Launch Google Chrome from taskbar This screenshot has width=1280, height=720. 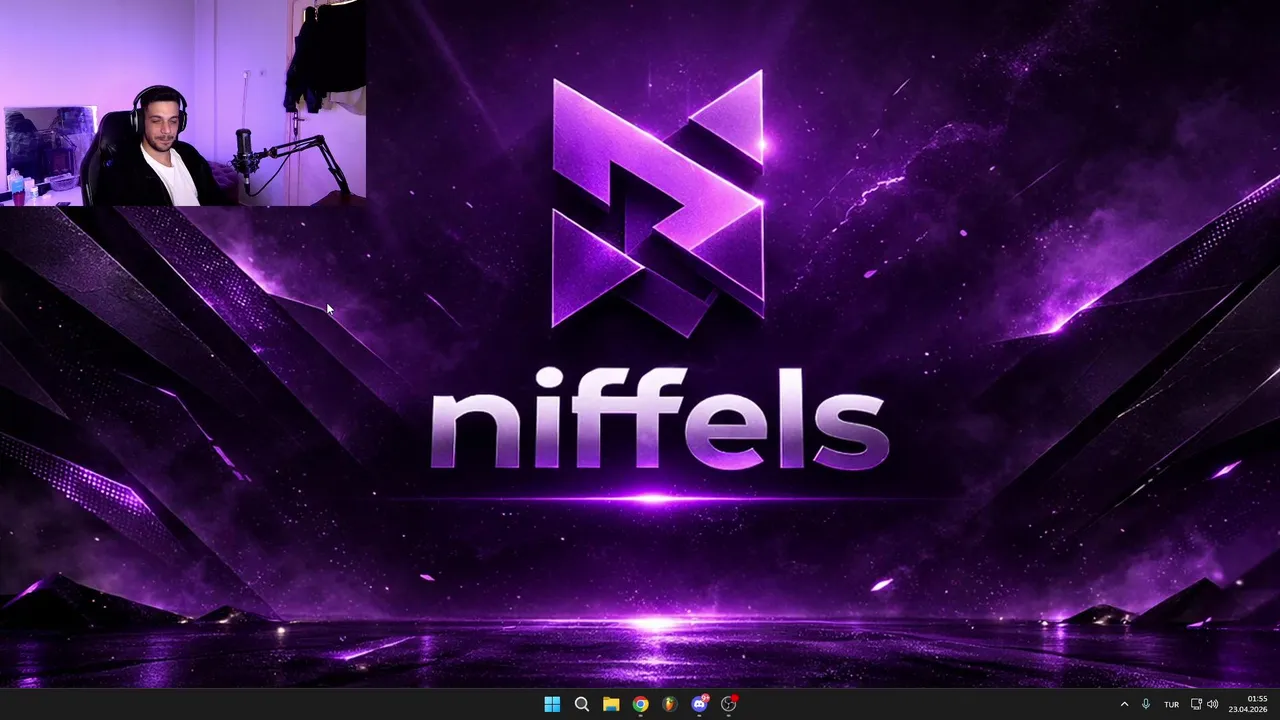(640, 704)
